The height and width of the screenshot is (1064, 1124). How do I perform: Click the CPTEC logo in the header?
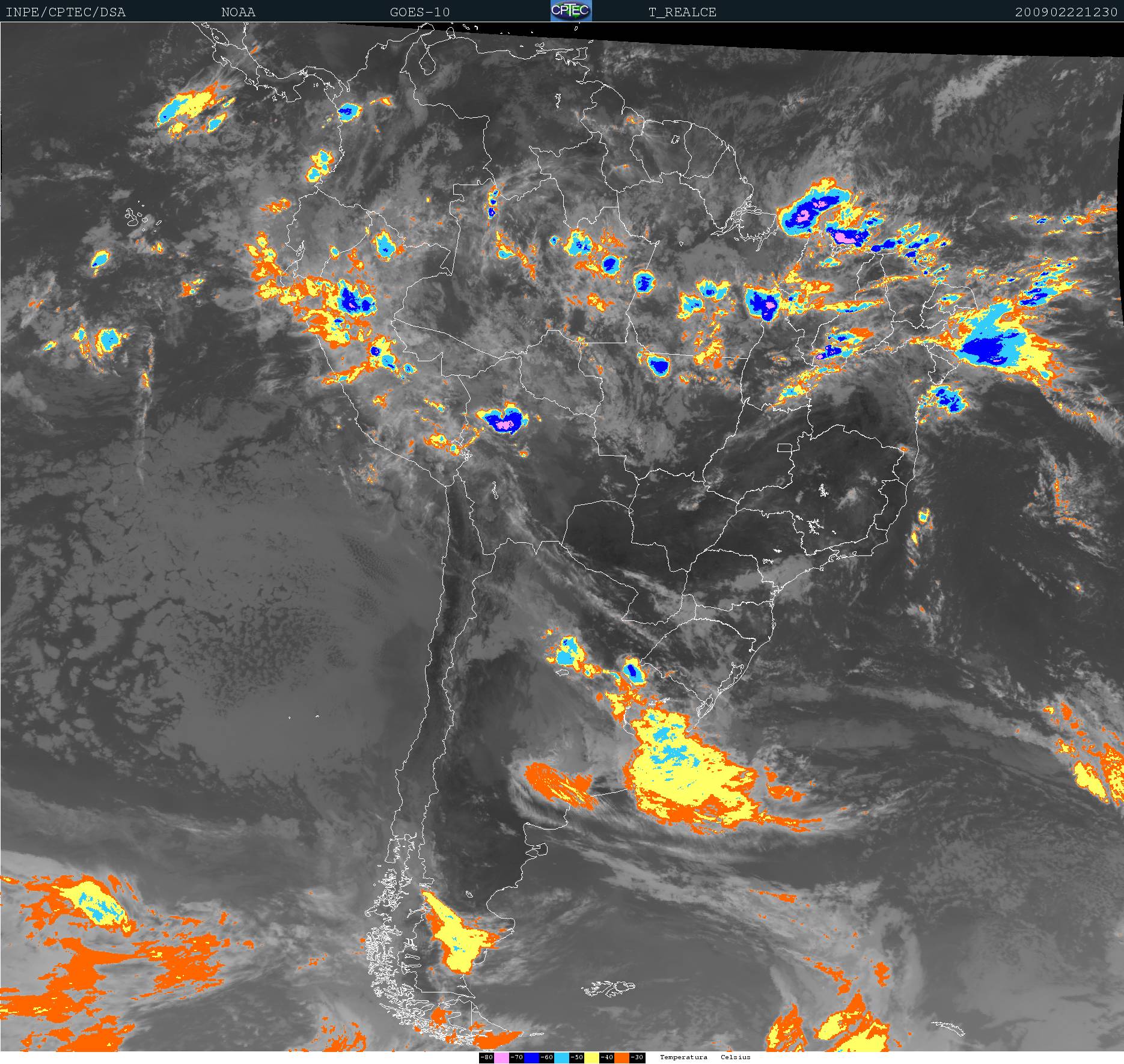571,11
